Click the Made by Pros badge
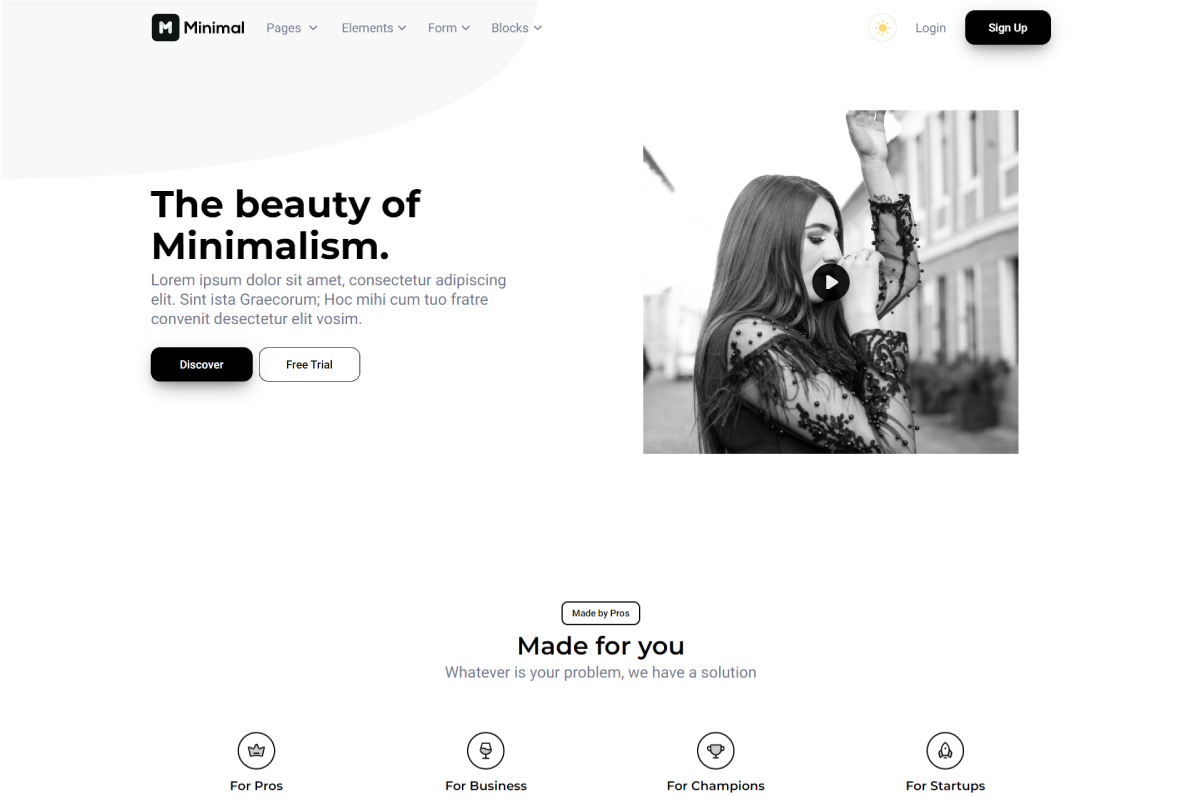Image resolution: width=1200 pixels, height=797 pixels. [x=601, y=613]
